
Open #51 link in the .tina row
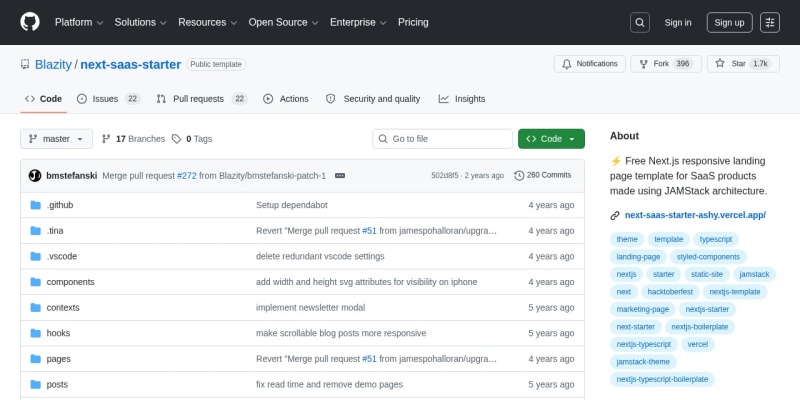369,231
